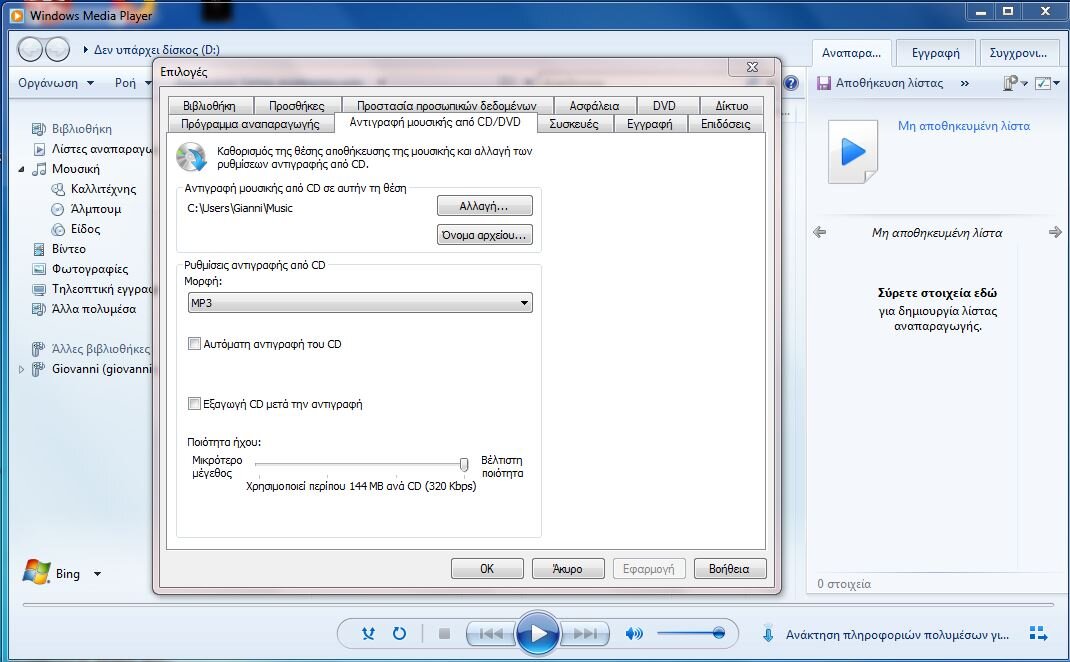Switch to the Ασφάλεια tab

(x=594, y=106)
